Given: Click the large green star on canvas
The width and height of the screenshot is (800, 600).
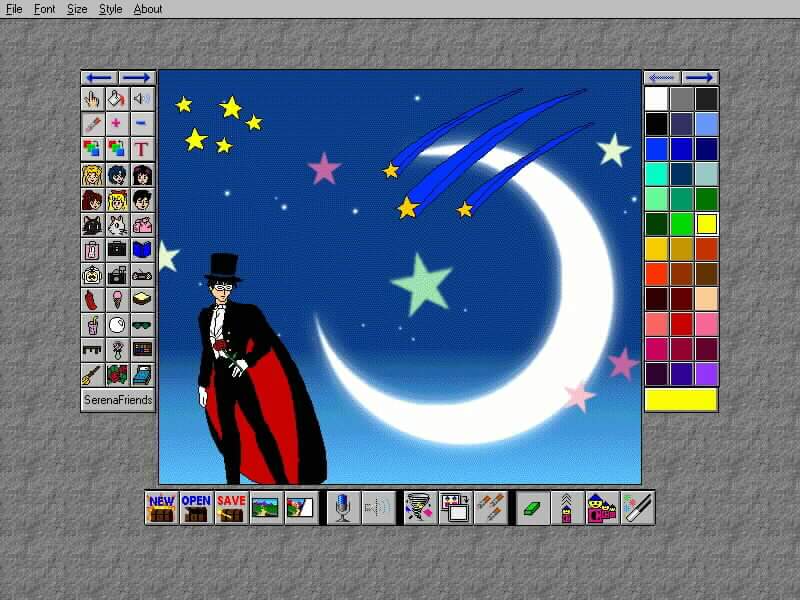Looking at the screenshot, I should tap(422, 284).
